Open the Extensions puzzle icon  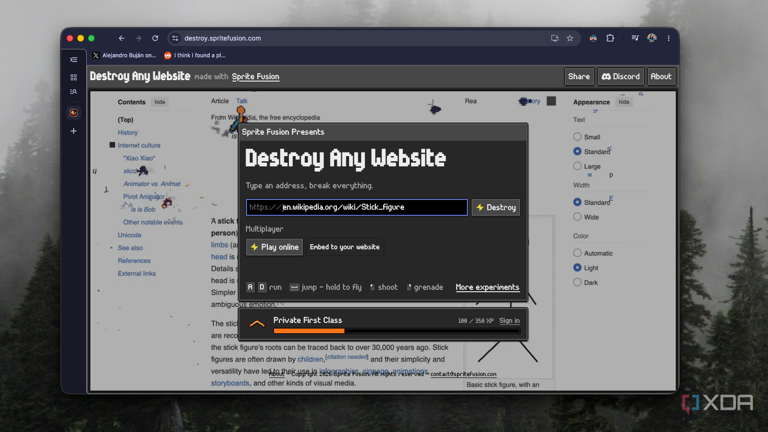[610, 38]
